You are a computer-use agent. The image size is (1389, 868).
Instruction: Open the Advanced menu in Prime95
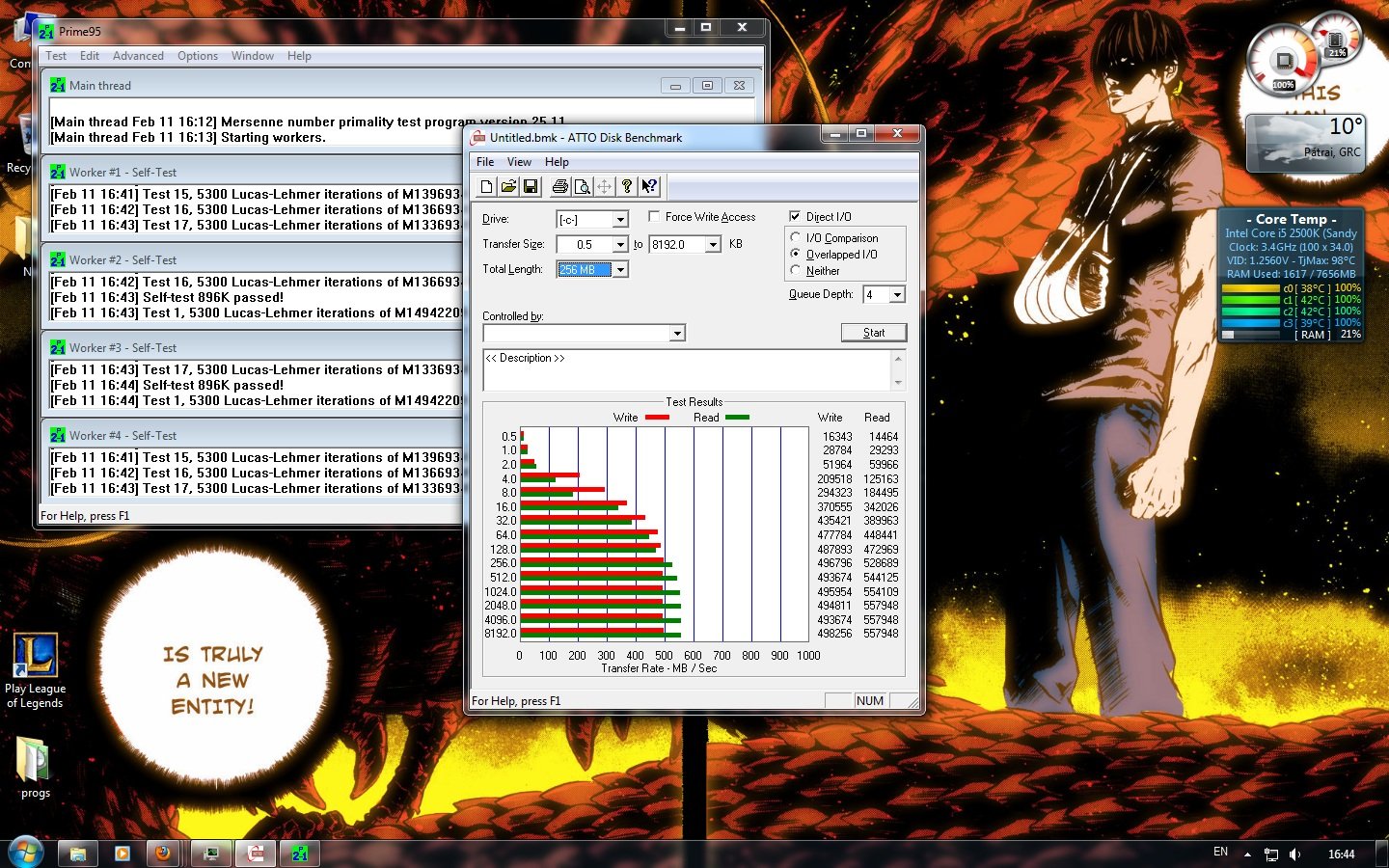138,56
